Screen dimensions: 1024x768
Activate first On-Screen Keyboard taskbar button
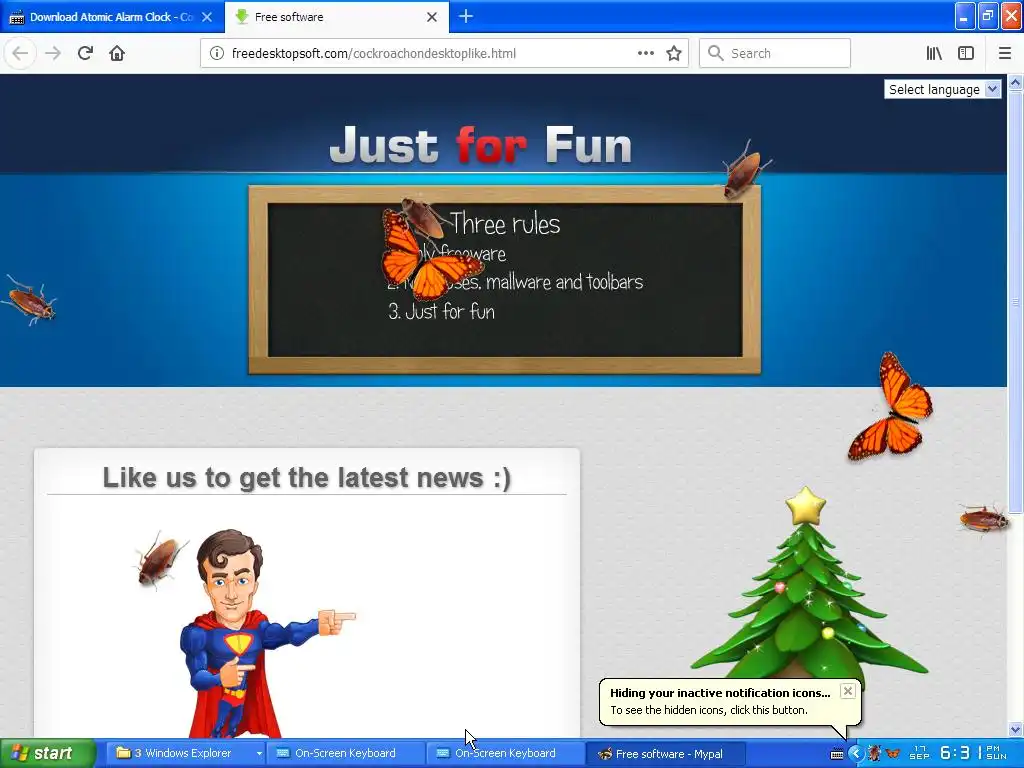point(345,753)
